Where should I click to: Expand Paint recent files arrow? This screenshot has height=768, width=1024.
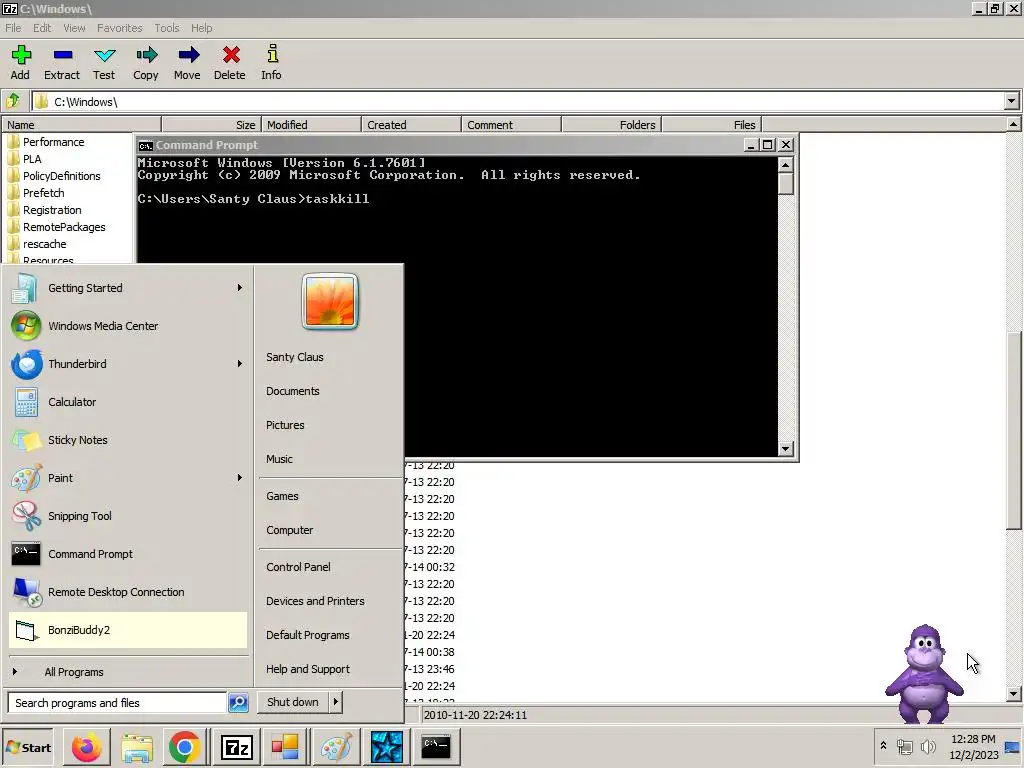pos(240,478)
